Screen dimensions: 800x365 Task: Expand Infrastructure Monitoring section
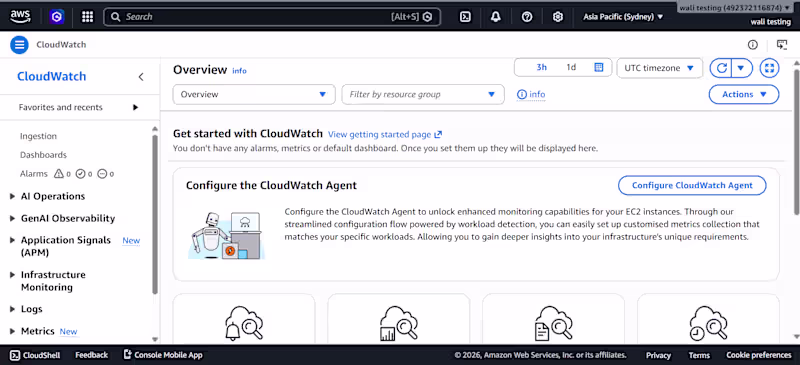point(12,275)
